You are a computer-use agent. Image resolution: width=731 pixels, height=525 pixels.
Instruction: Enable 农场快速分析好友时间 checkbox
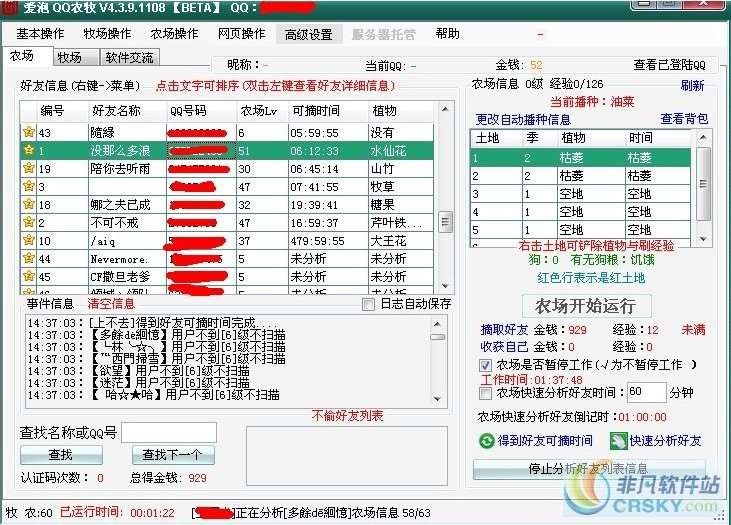pos(485,393)
